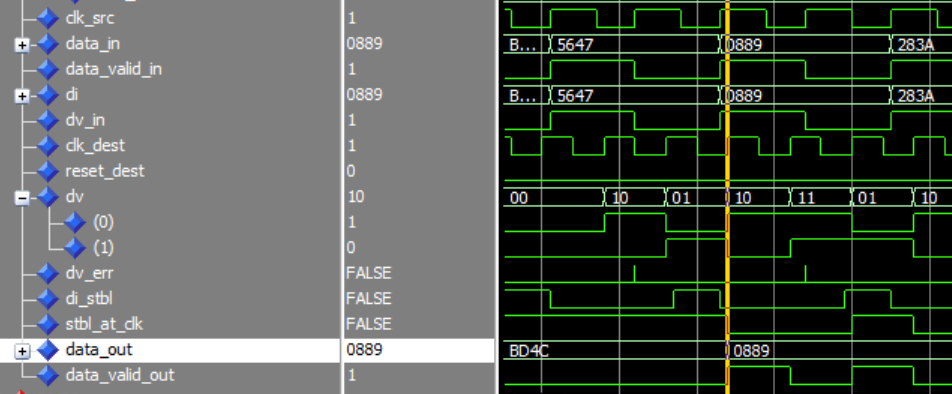
Task: Expand the data_out signal bus
Action: [x=22, y=351]
